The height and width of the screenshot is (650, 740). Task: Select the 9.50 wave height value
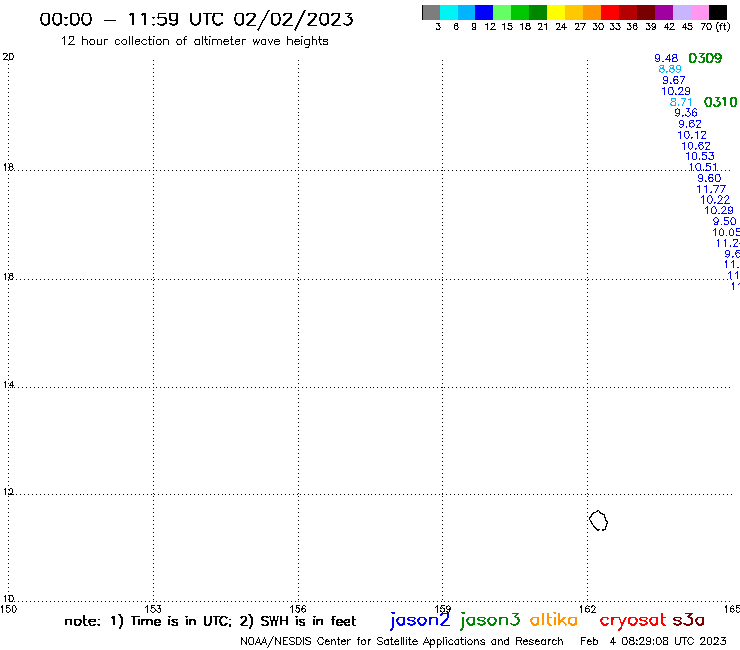point(724,221)
